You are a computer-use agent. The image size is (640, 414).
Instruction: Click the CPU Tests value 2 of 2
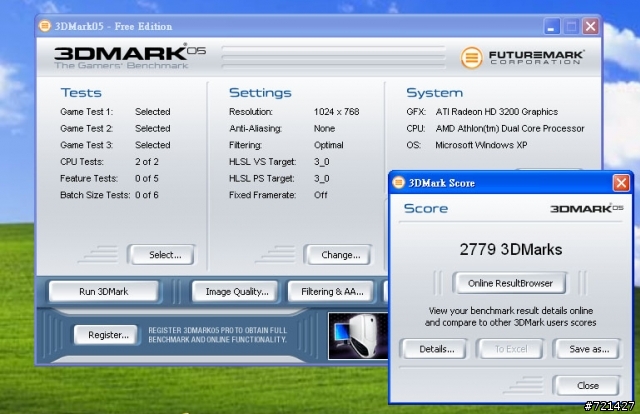click(147, 162)
